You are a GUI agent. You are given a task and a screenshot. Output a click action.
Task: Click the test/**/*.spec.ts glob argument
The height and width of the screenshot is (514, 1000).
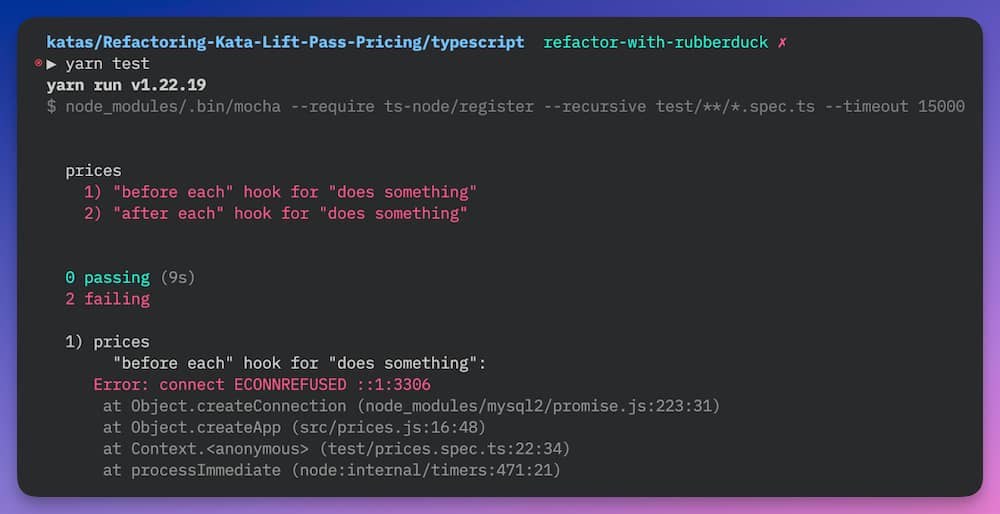click(x=735, y=106)
